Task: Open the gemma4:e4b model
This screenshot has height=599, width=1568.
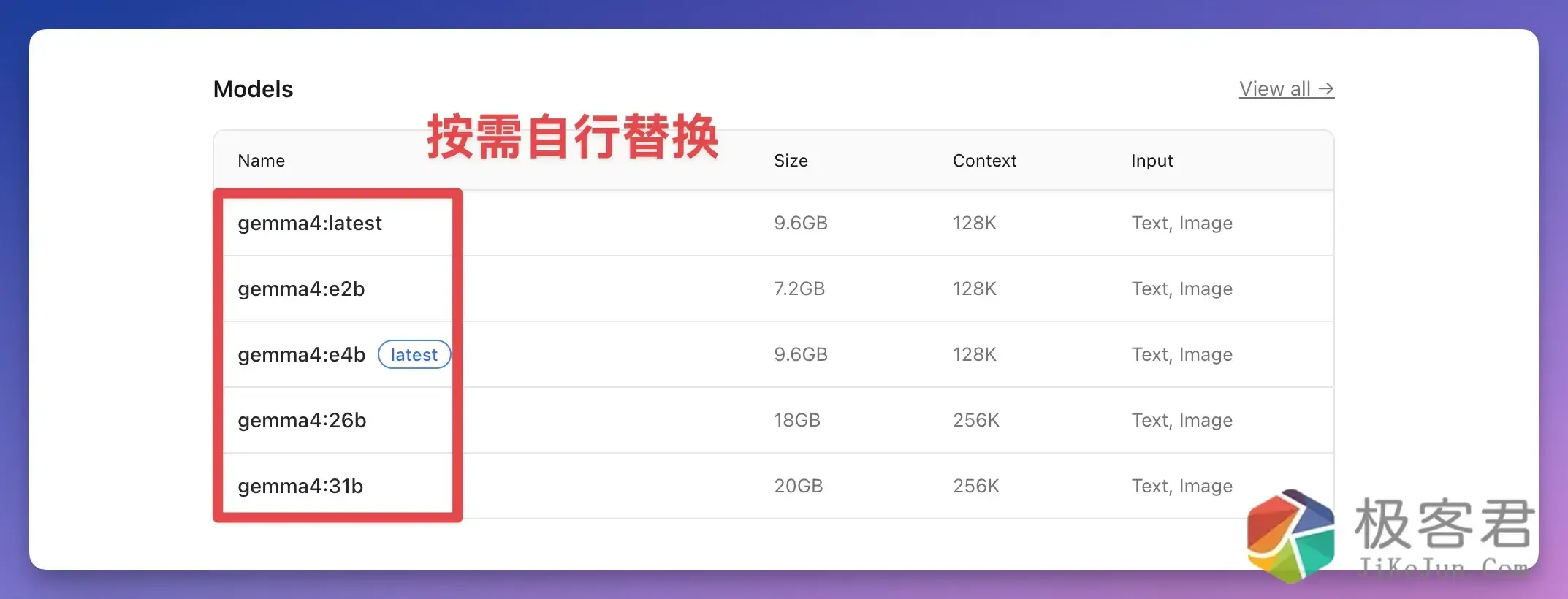Action: pos(301,355)
